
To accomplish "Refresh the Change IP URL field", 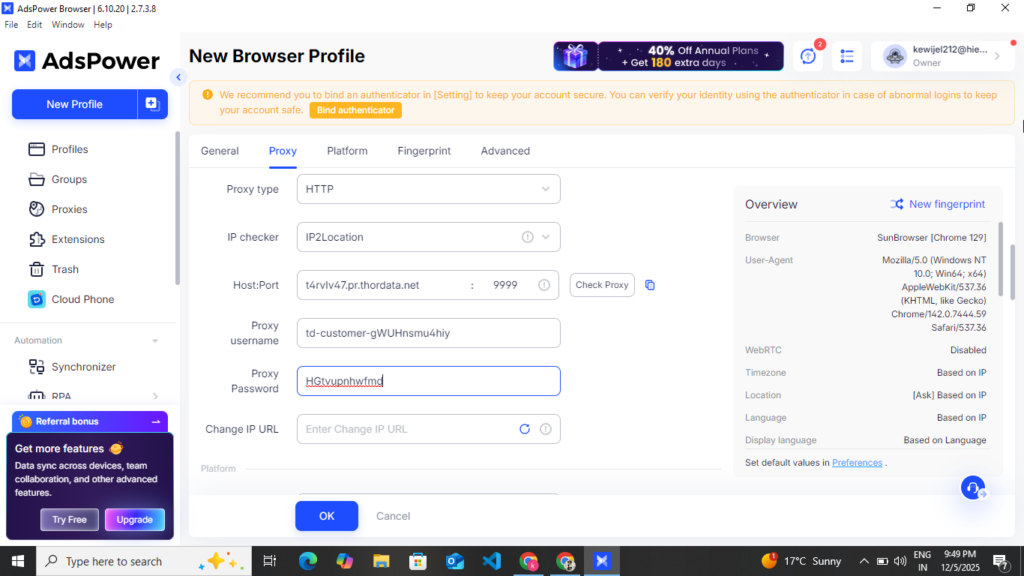I will 523,429.
